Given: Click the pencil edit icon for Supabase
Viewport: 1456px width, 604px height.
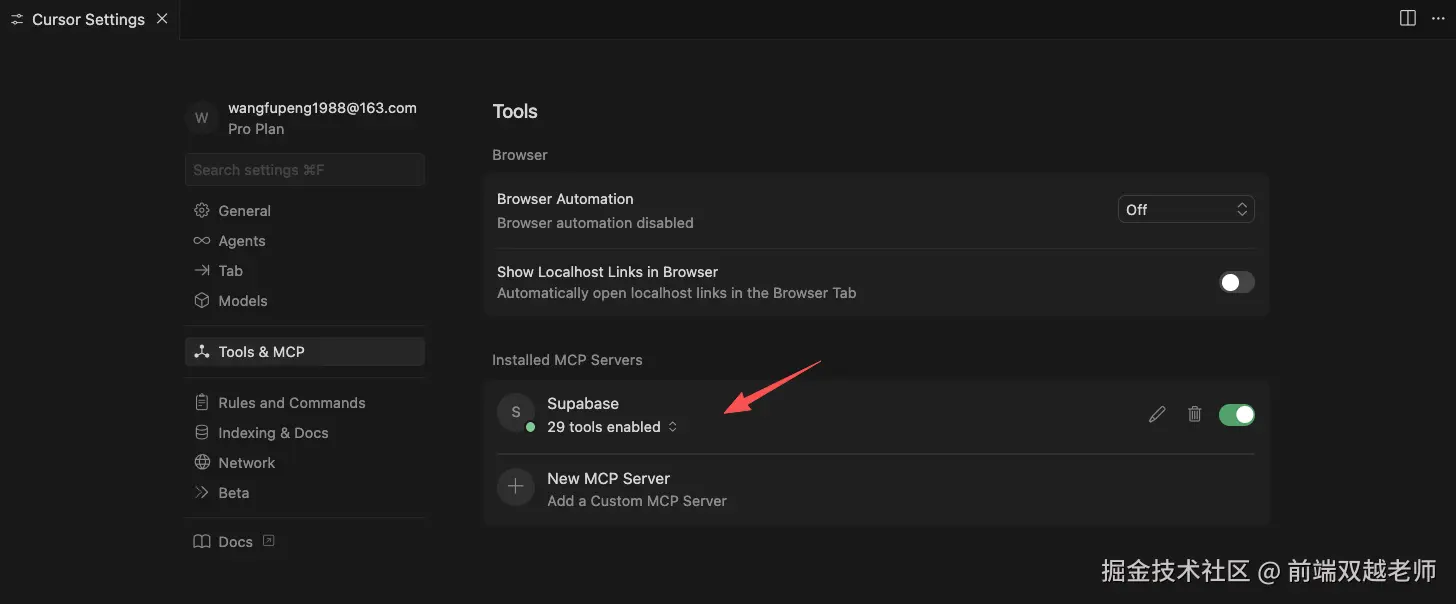Looking at the screenshot, I should click(x=1157, y=414).
